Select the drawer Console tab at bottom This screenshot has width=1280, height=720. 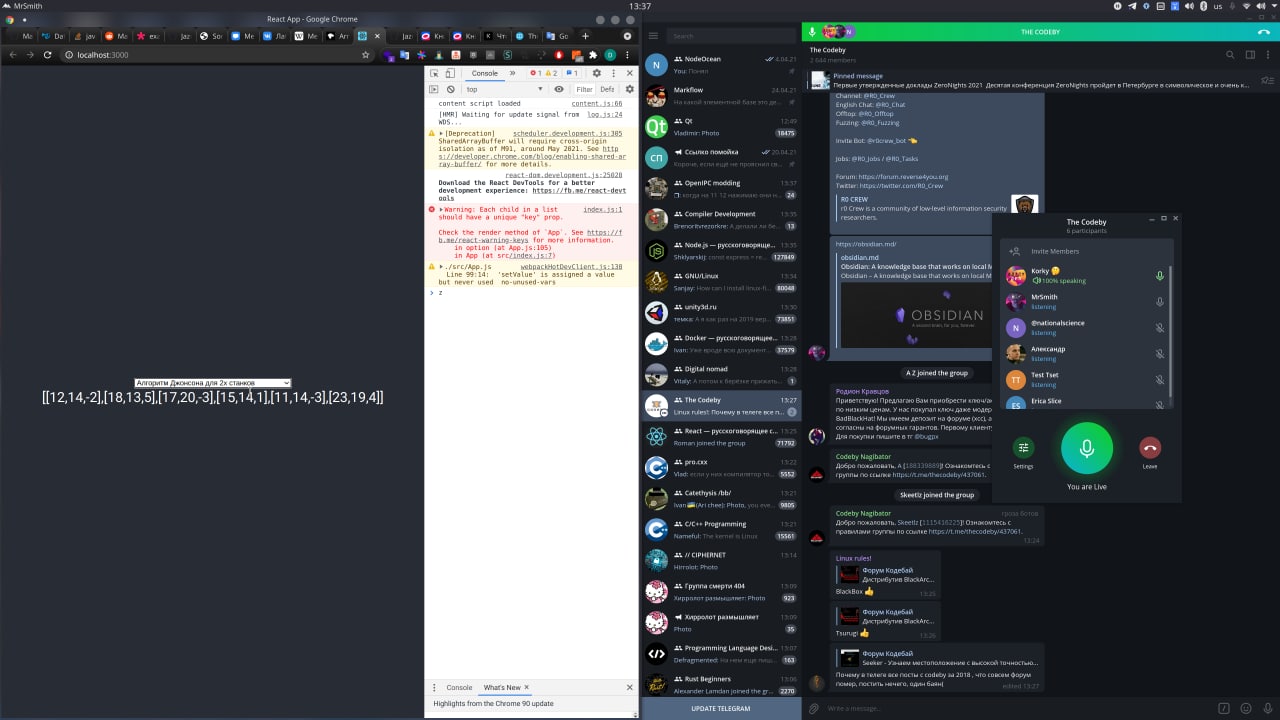click(x=459, y=687)
